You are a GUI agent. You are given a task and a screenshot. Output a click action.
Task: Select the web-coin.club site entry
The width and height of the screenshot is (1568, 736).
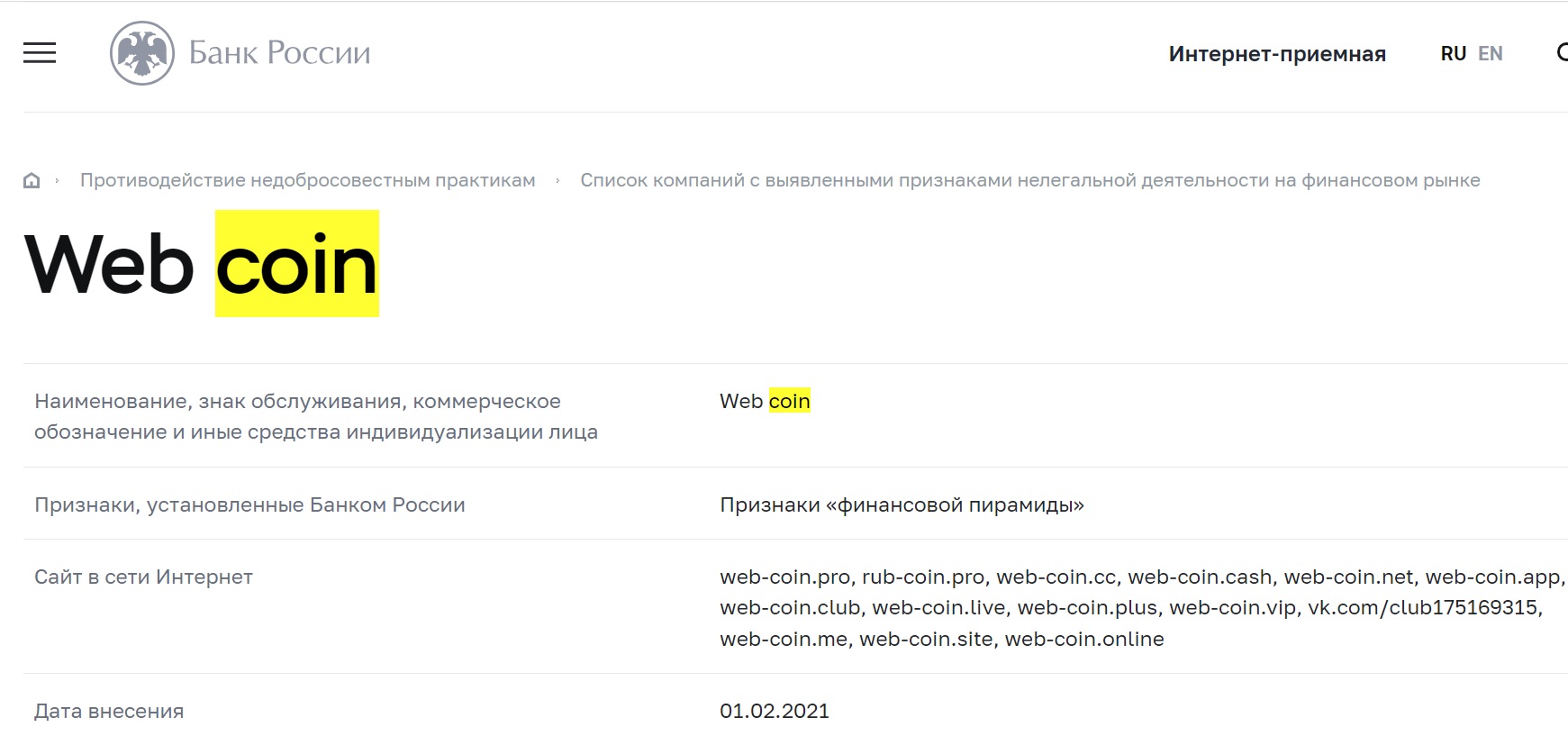pyautogui.click(x=790, y=607)
